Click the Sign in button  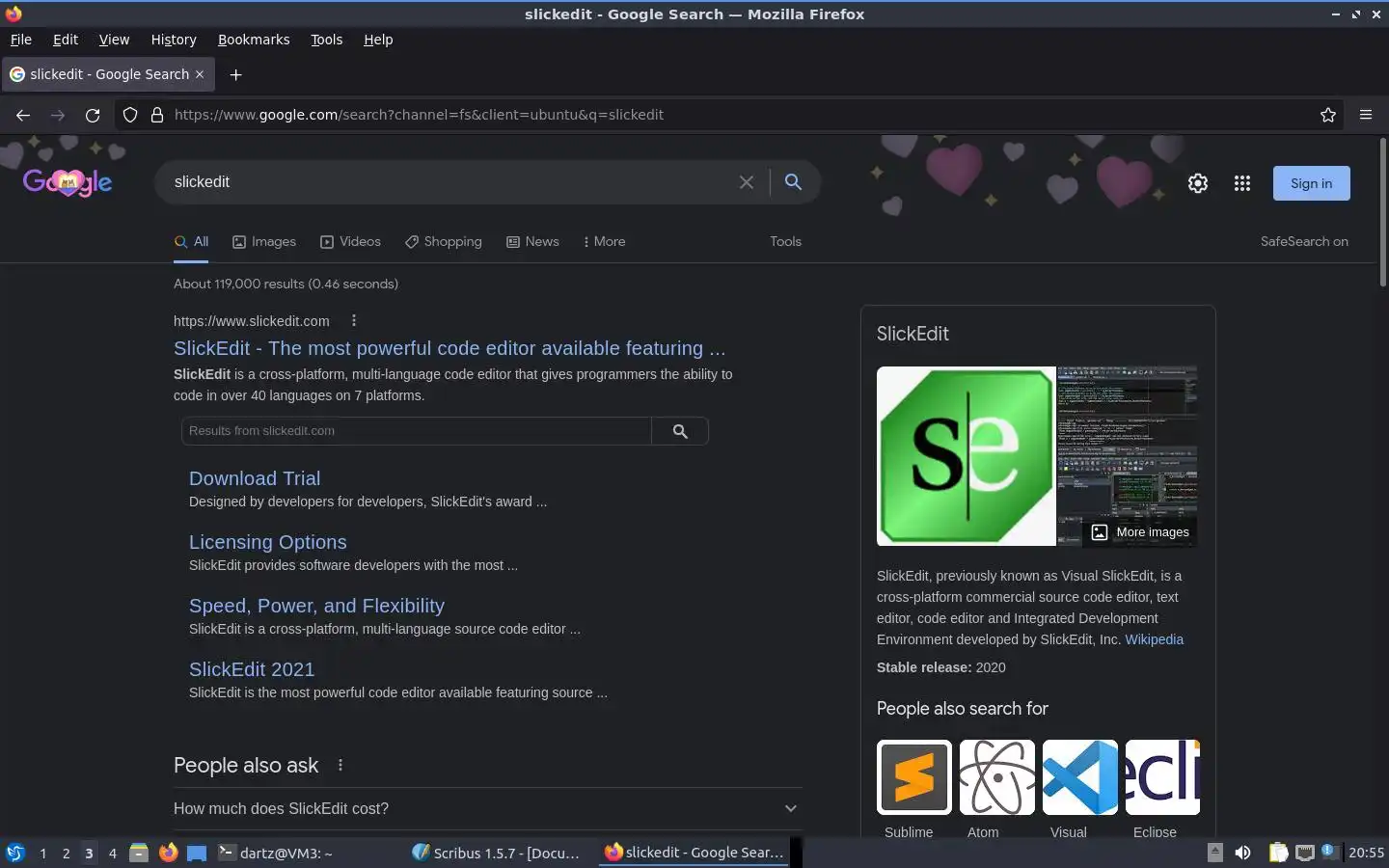[x=1312, y=183]
